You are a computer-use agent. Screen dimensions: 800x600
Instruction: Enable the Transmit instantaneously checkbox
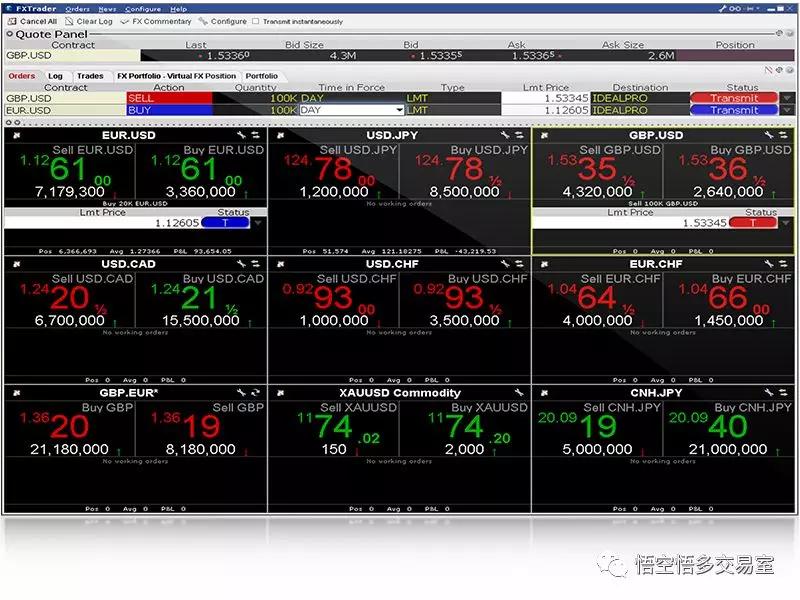pos(255,21)
